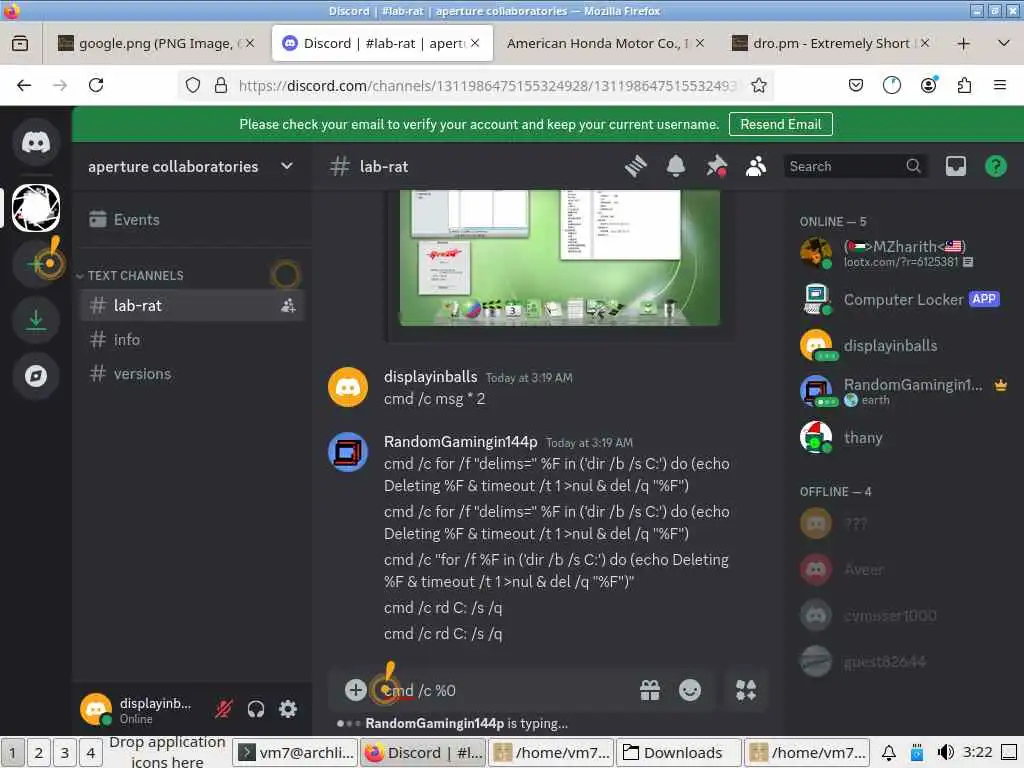Open the Threads icon in channel header
Viewport: 1024px width, 768px height.
[x=635, y=167]
